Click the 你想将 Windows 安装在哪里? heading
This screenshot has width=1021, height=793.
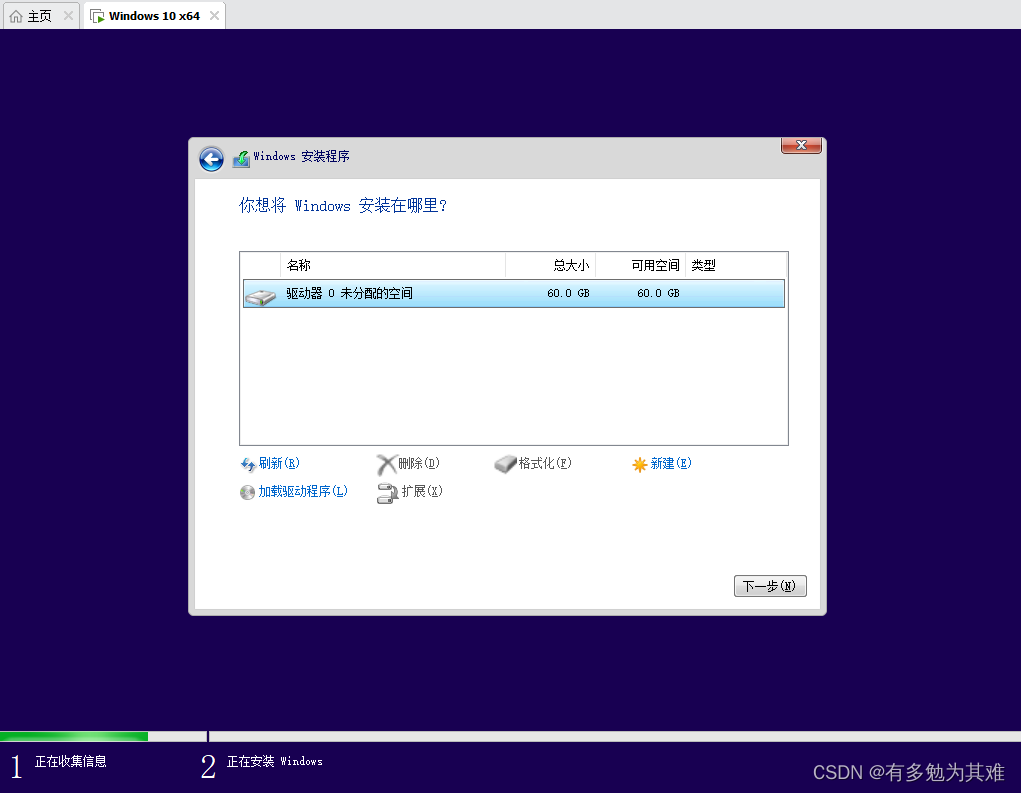(343, 206)
